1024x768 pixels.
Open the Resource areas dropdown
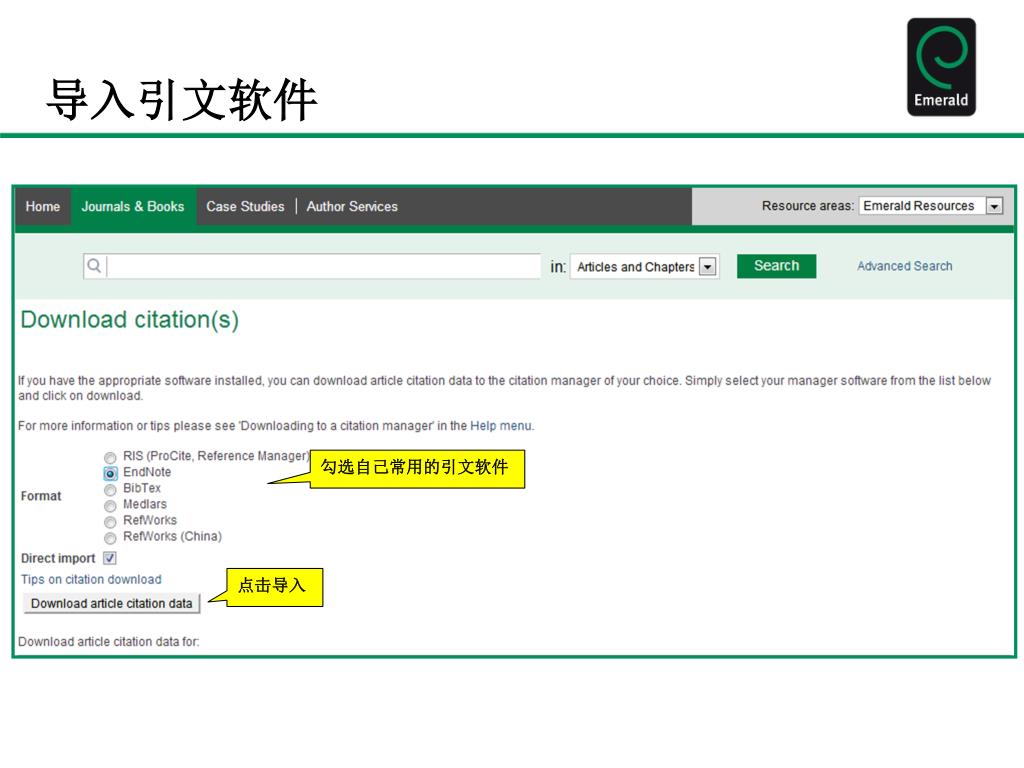[931, 206]
